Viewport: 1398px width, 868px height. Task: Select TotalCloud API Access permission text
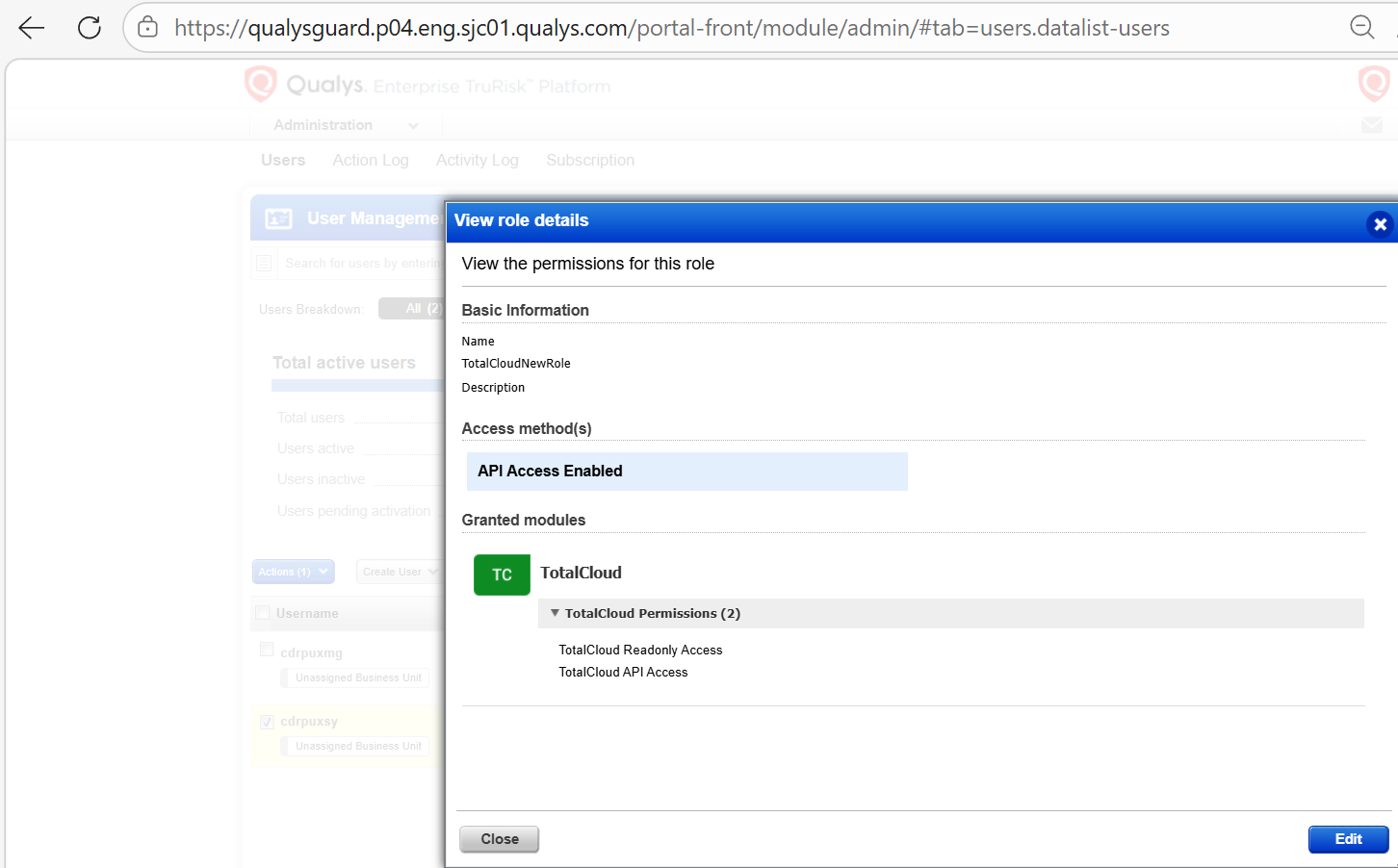[623, 673]
